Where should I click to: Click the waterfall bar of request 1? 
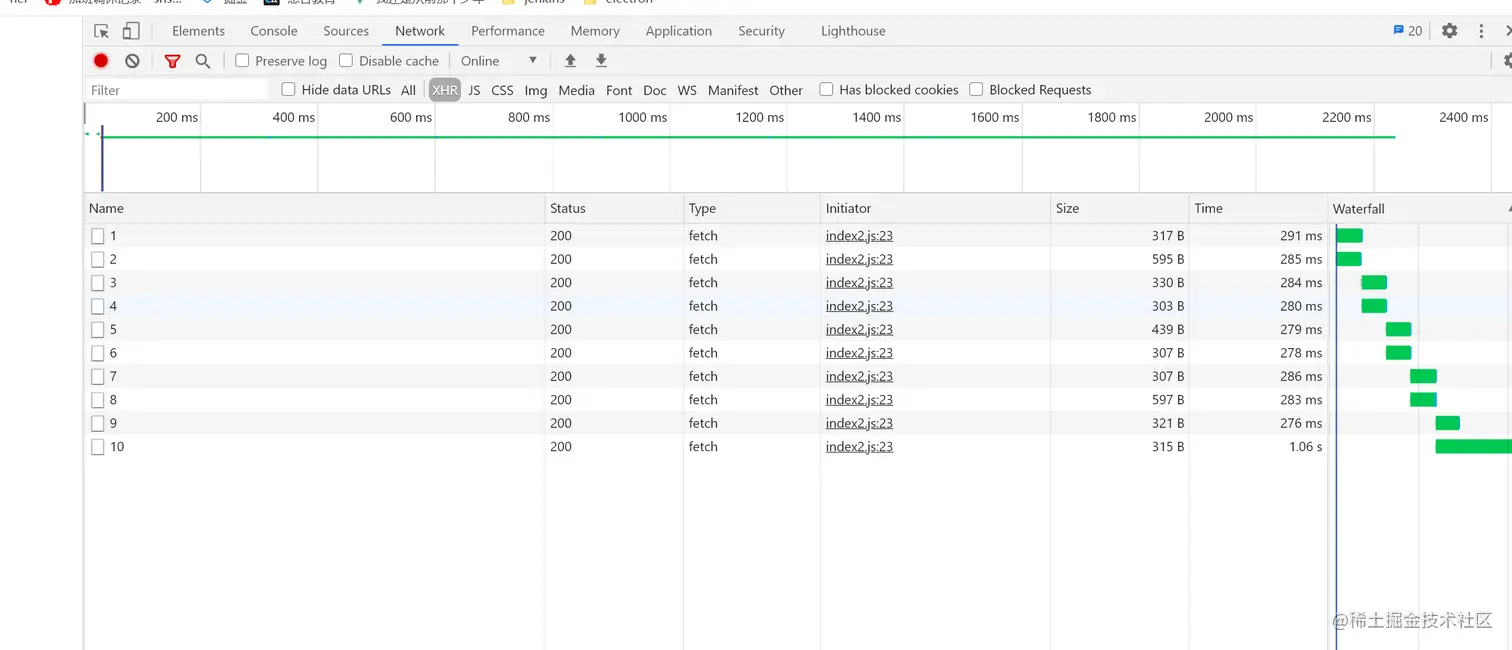point(1349,236)
